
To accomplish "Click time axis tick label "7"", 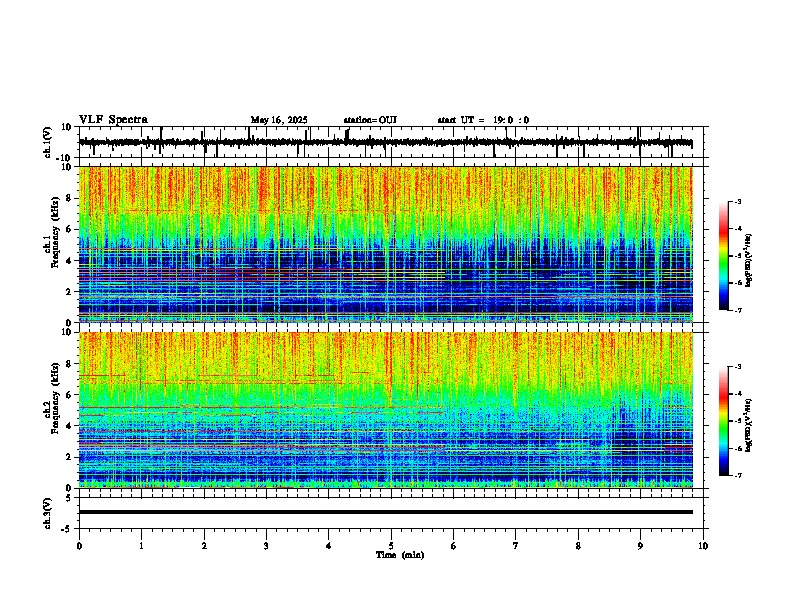I will (516, 546).
